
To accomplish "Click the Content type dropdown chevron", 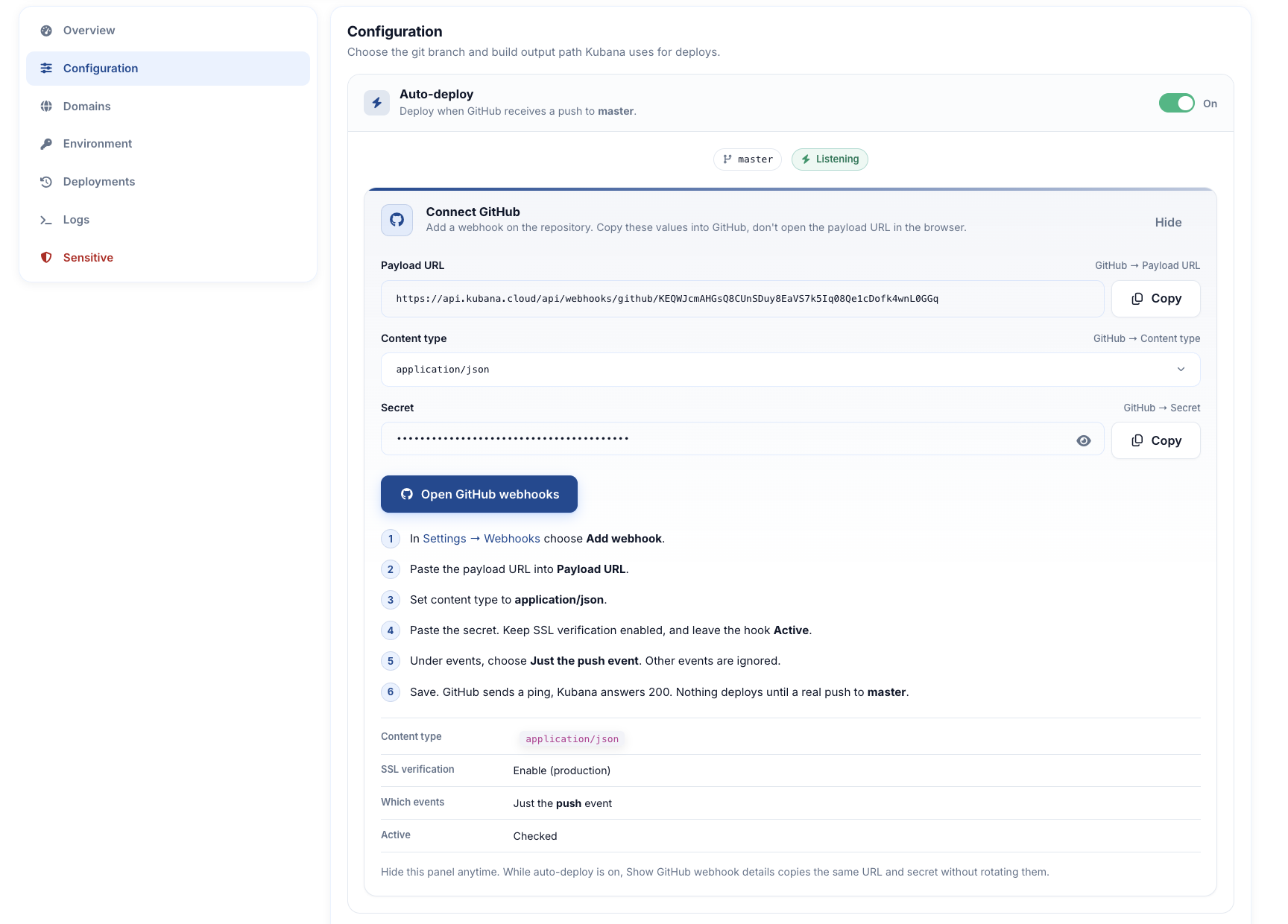I will [x=1181, y=370].
